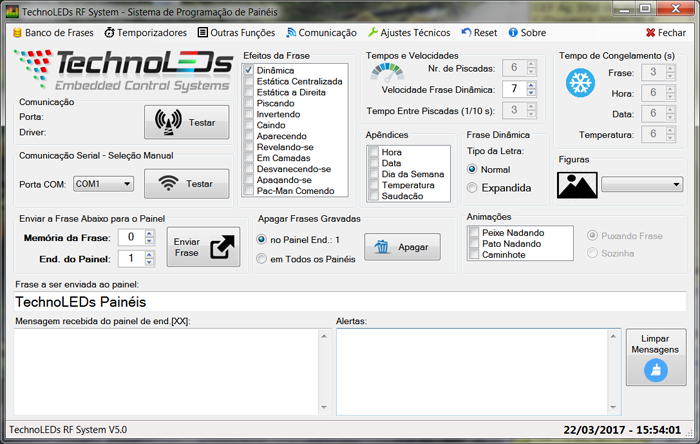This screenshot has width=700, height=444.
Task: Click the Figuras picture icon
Action: (577, 185)
